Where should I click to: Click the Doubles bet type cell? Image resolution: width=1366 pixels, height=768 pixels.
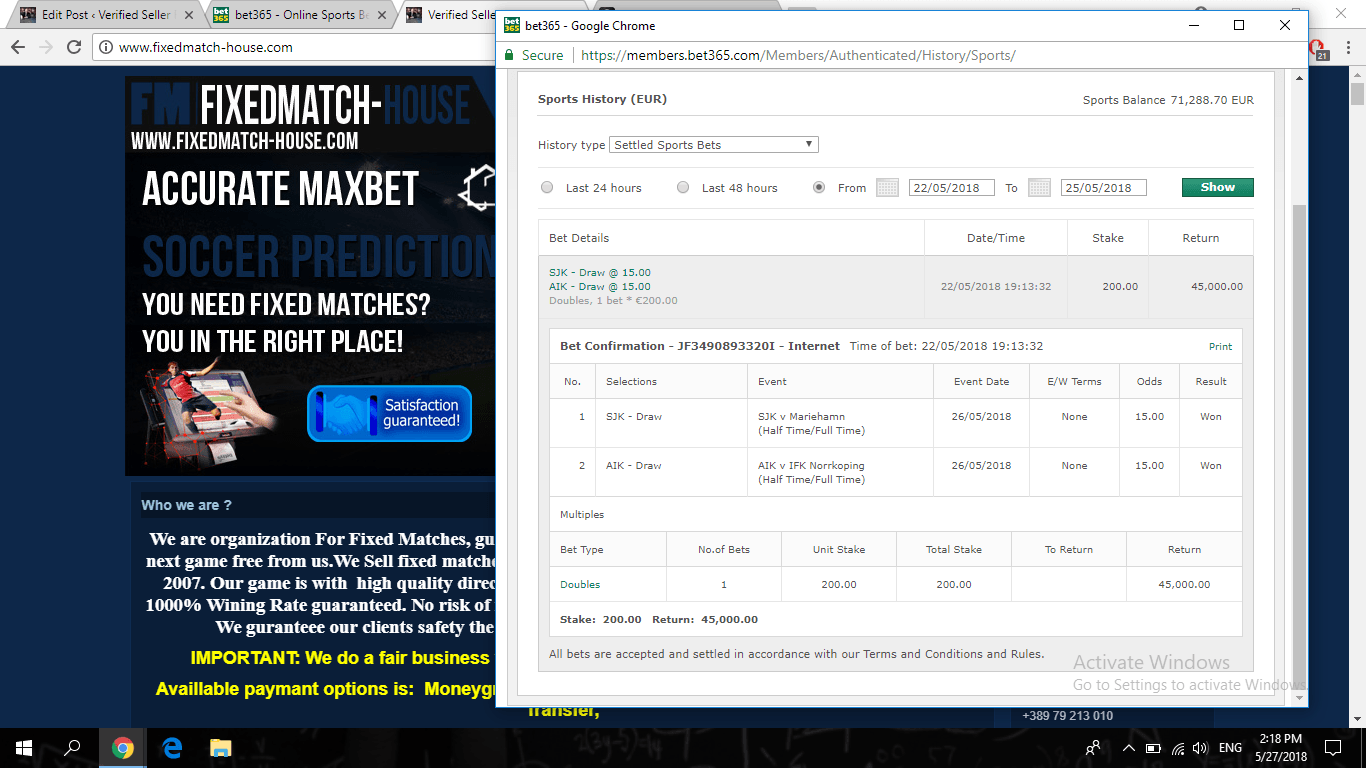(608, 585)
